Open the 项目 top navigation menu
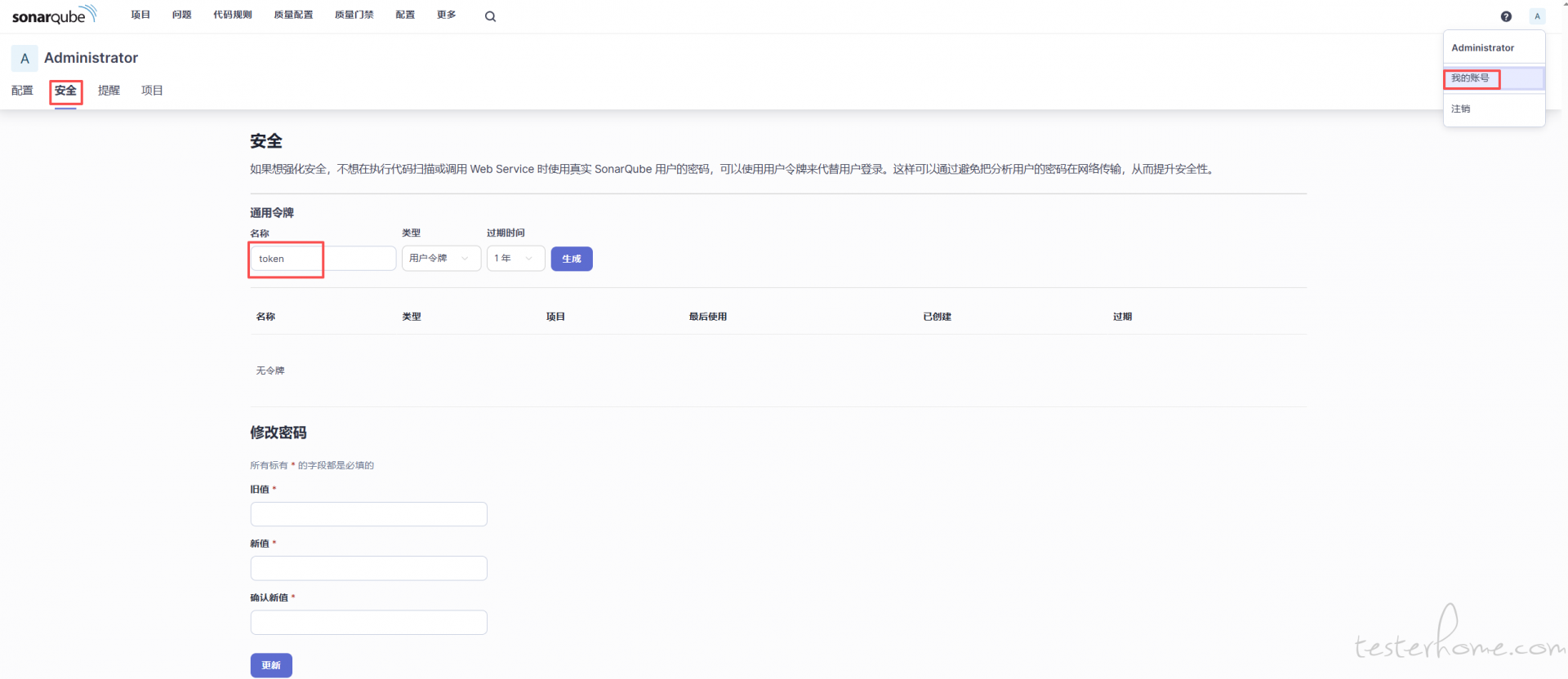Viewport: 1568px width, 679px height. [140, 16]
